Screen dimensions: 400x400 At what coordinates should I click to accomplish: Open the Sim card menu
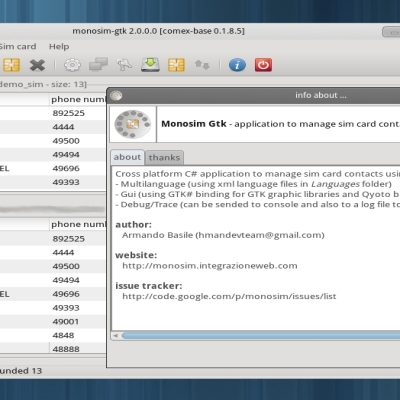coord(18,46)
